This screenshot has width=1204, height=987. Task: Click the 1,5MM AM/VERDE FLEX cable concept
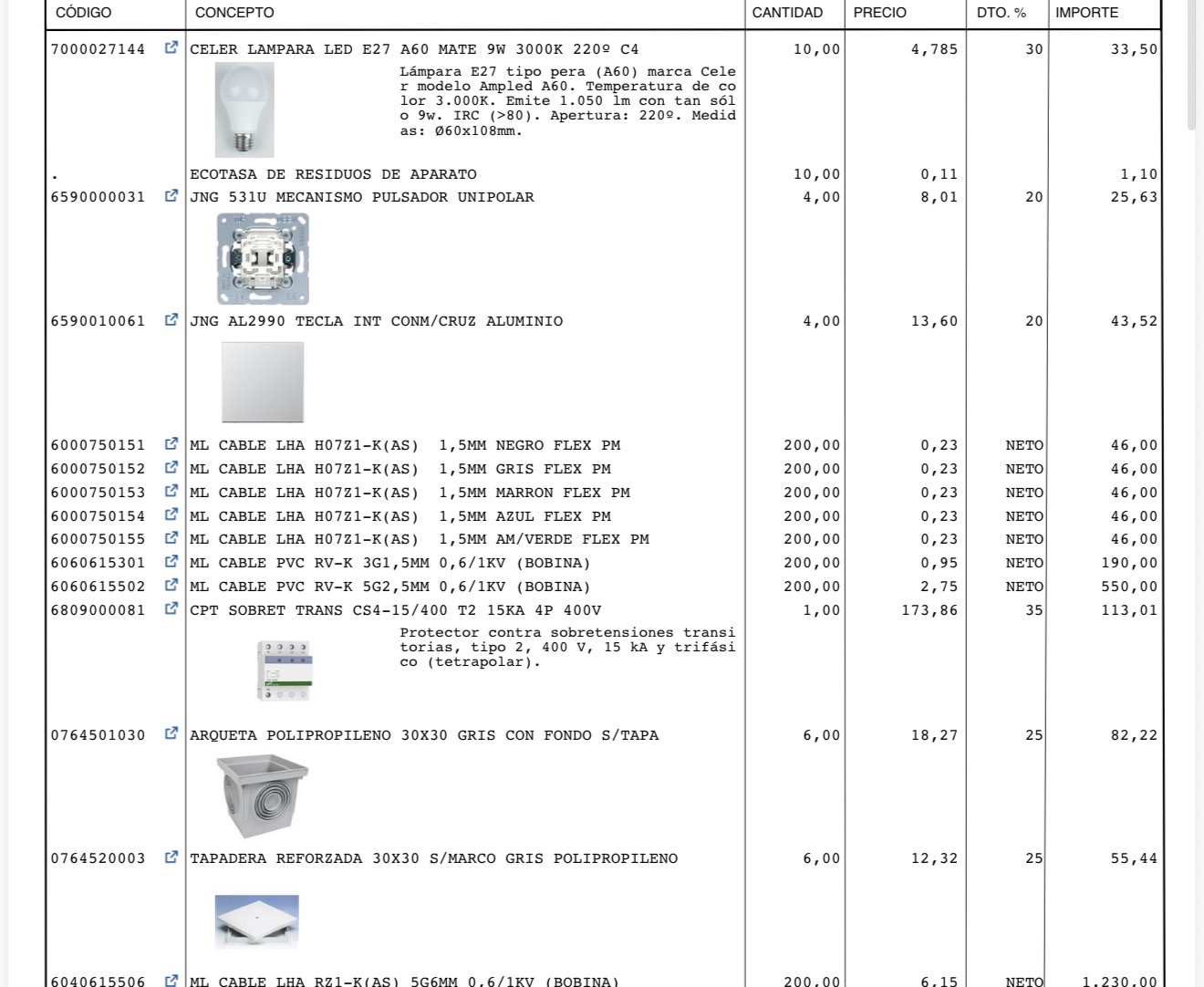click(x=420, y=539)
